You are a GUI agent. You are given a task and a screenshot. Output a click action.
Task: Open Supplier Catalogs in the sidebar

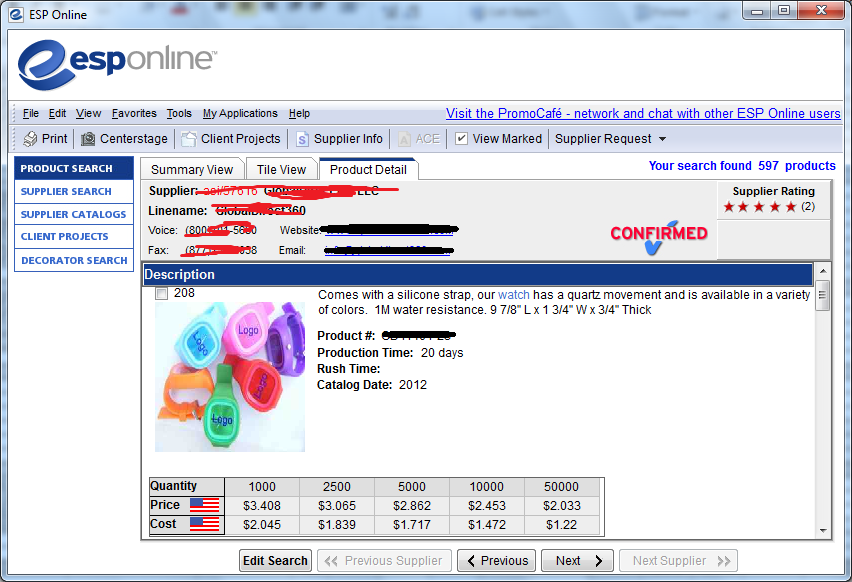(x=74, y=214)
